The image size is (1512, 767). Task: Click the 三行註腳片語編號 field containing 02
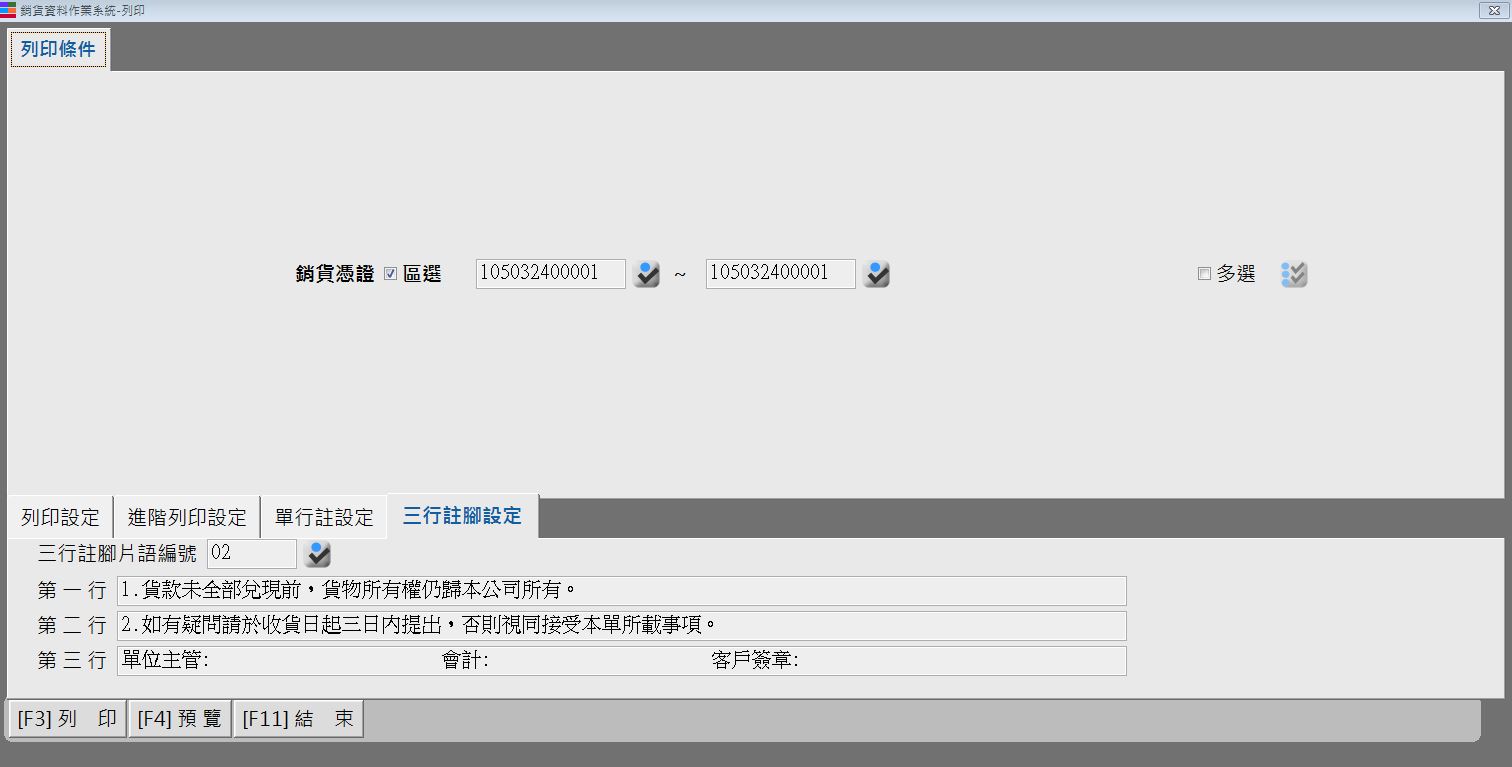[251, 553]
